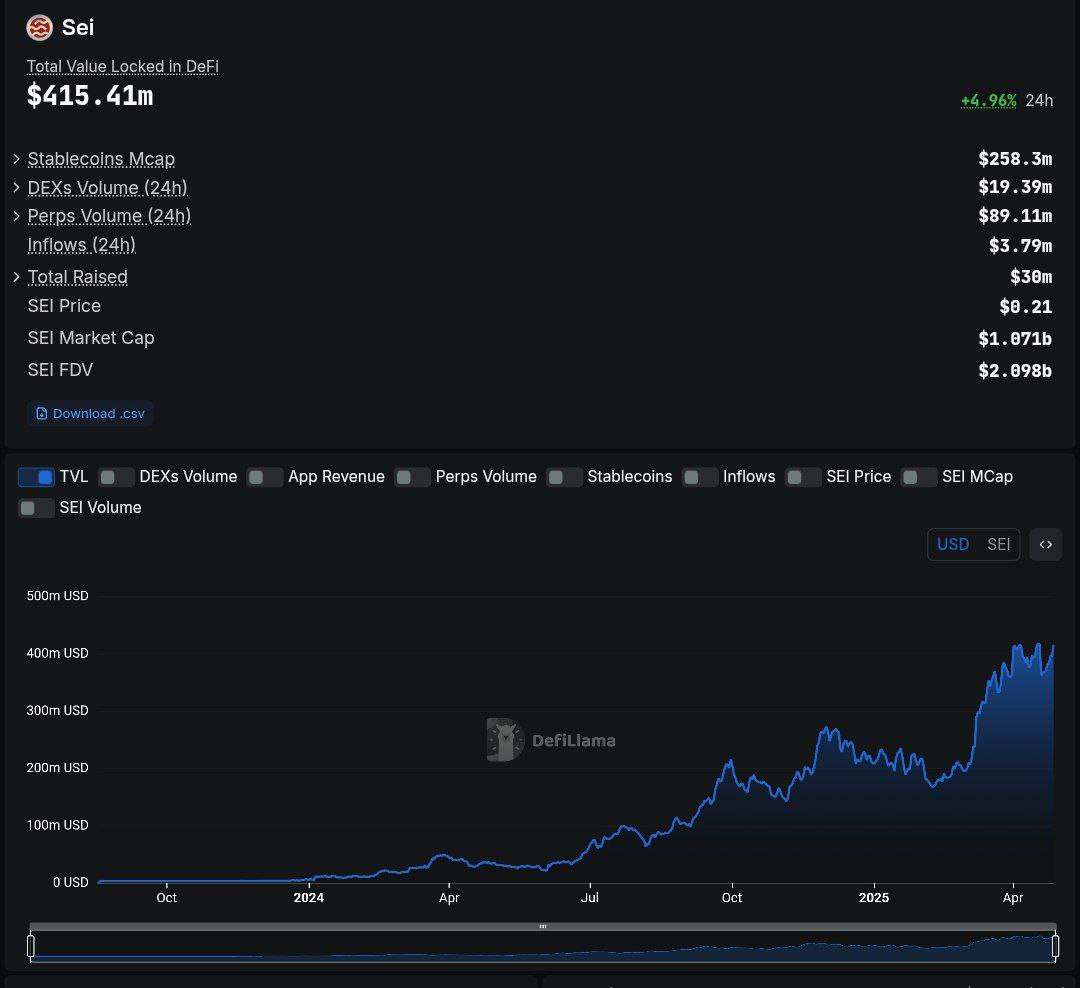Screen dimensions: 1080x988
Task: Click the Inflows (24h) label
Action: 81,245
